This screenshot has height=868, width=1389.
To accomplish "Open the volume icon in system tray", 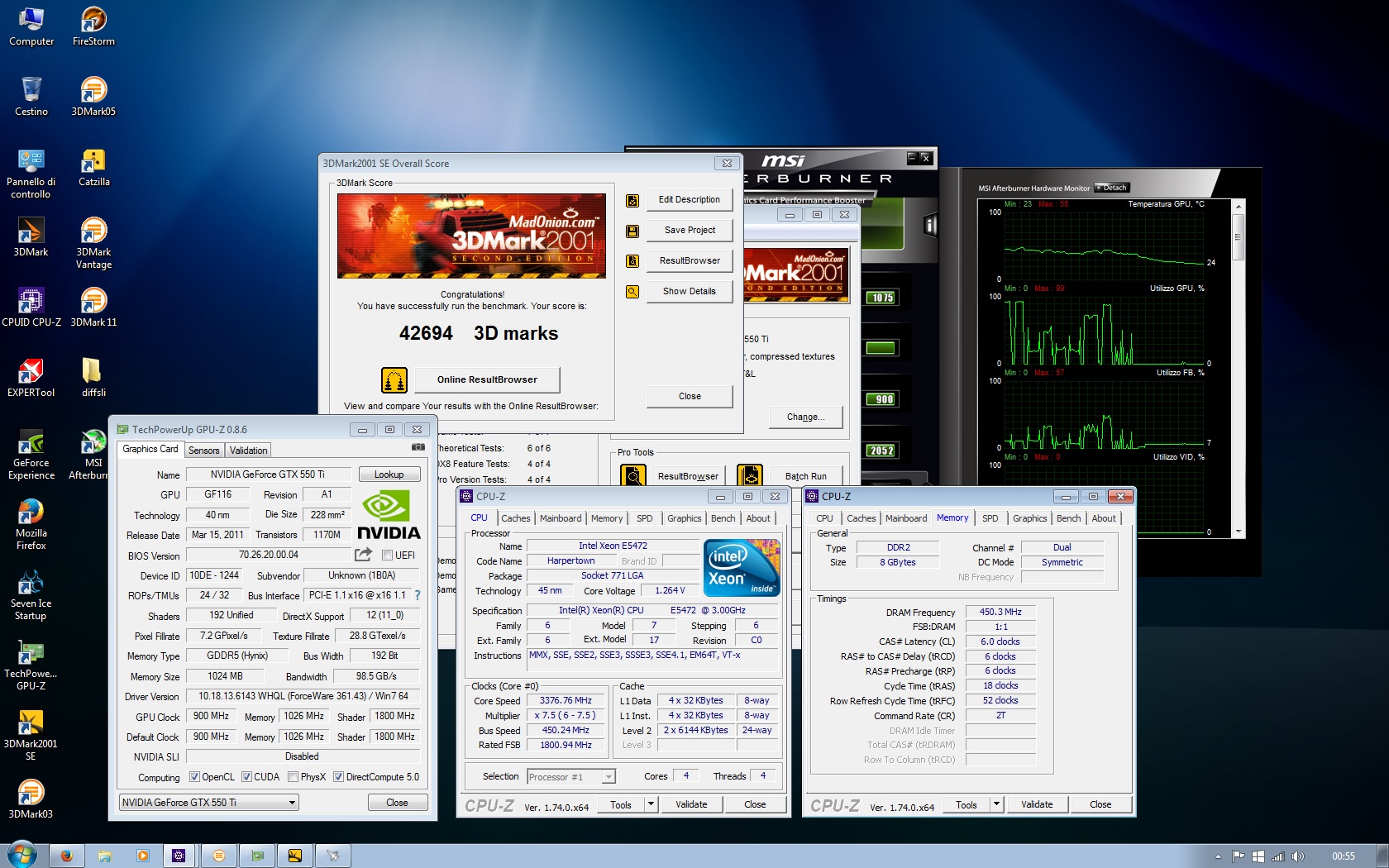I will pos(1298,856).
